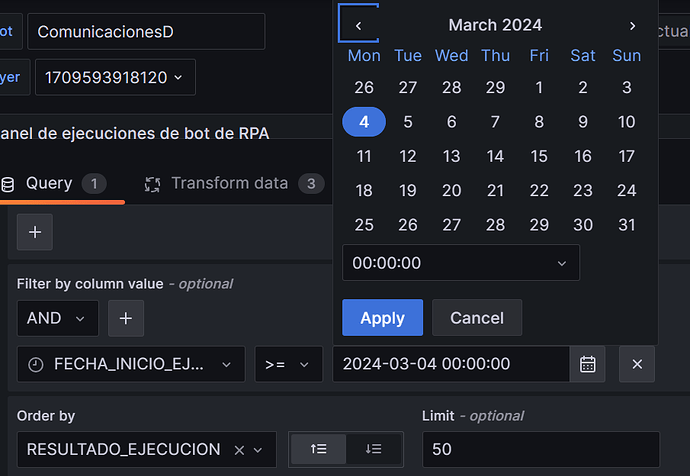
Task: Click the Transform data tab icon
Action: 153,184
